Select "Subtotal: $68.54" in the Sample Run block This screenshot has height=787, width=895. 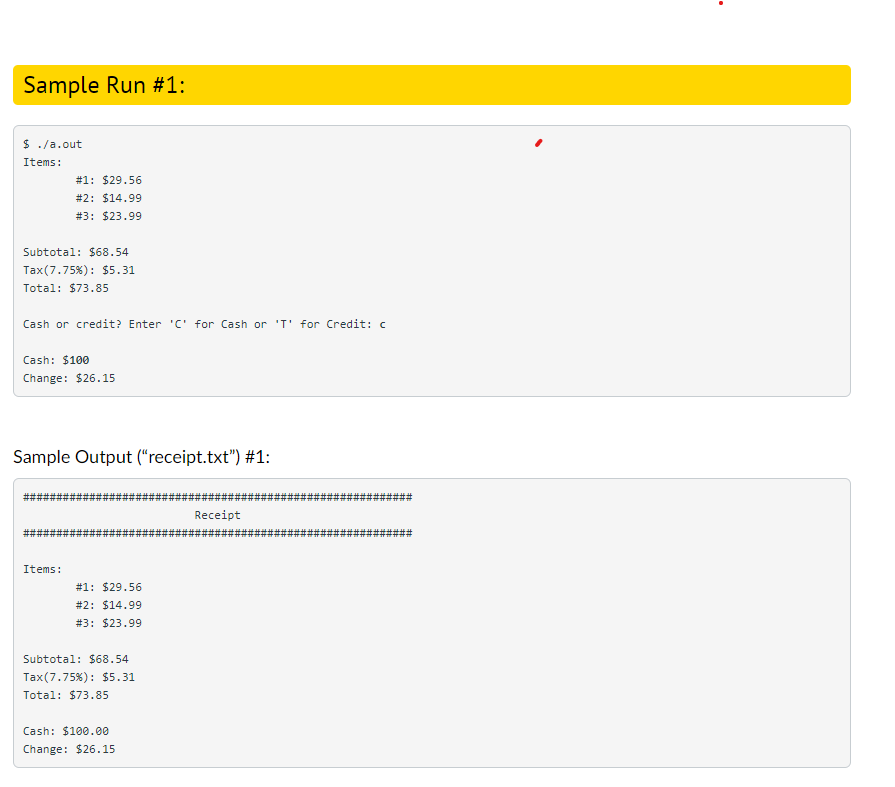[76, 252]
